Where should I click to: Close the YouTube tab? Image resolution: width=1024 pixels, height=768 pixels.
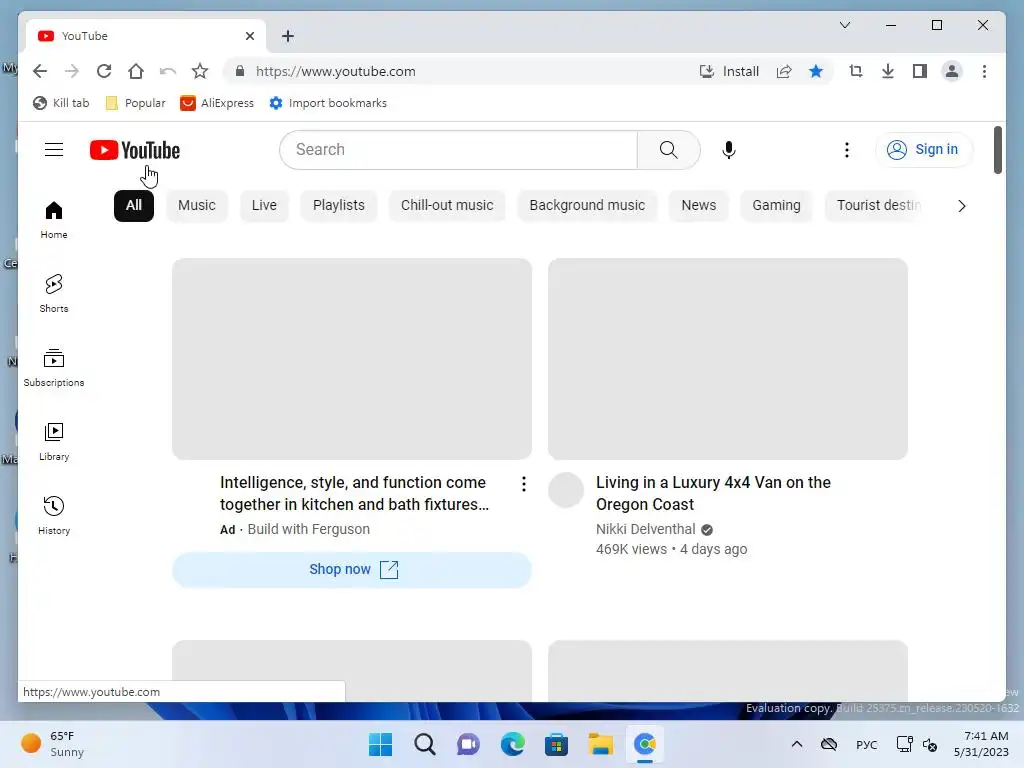coord(249,36)
